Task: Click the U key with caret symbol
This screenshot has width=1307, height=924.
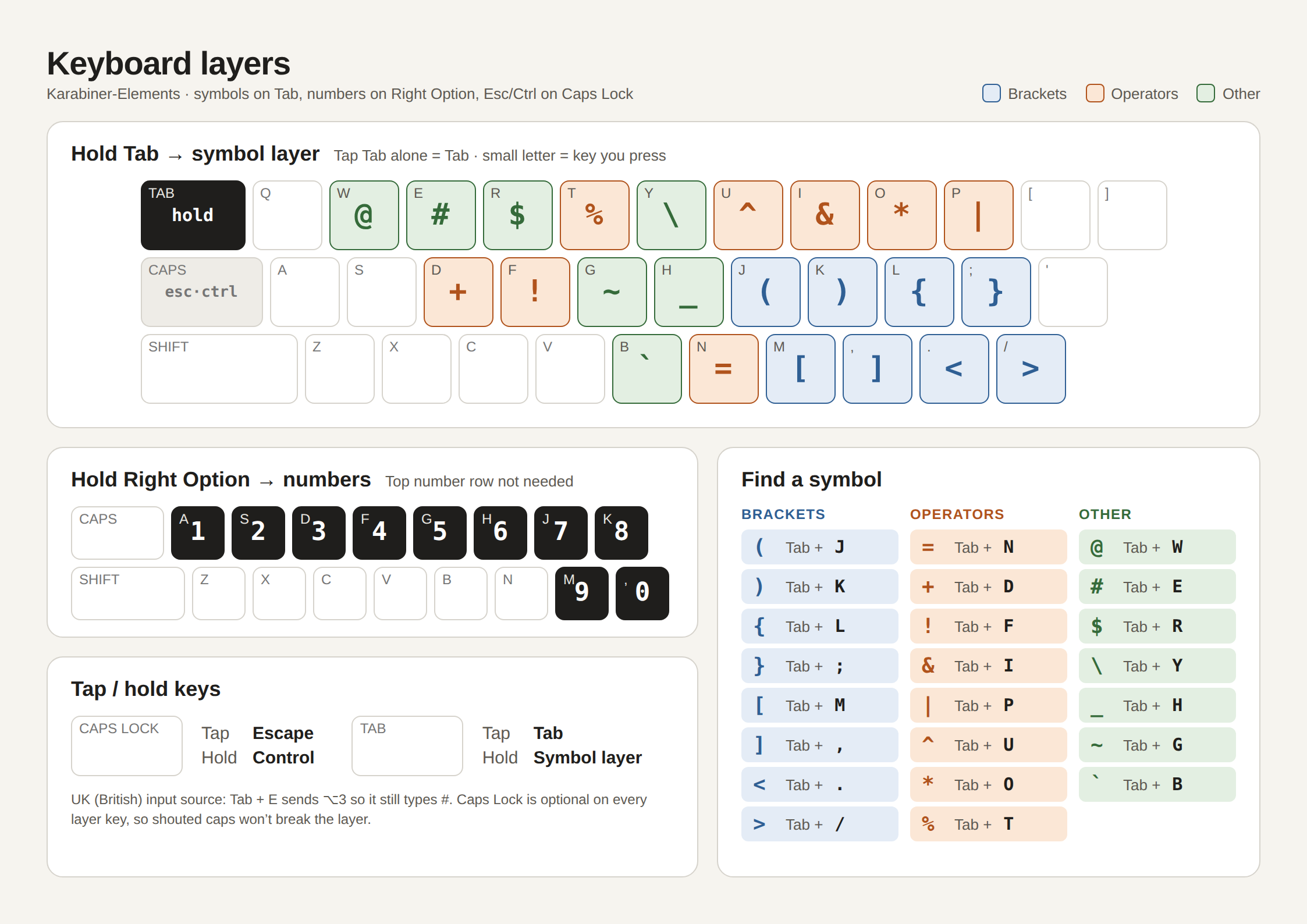Action: tap(748, 215)
